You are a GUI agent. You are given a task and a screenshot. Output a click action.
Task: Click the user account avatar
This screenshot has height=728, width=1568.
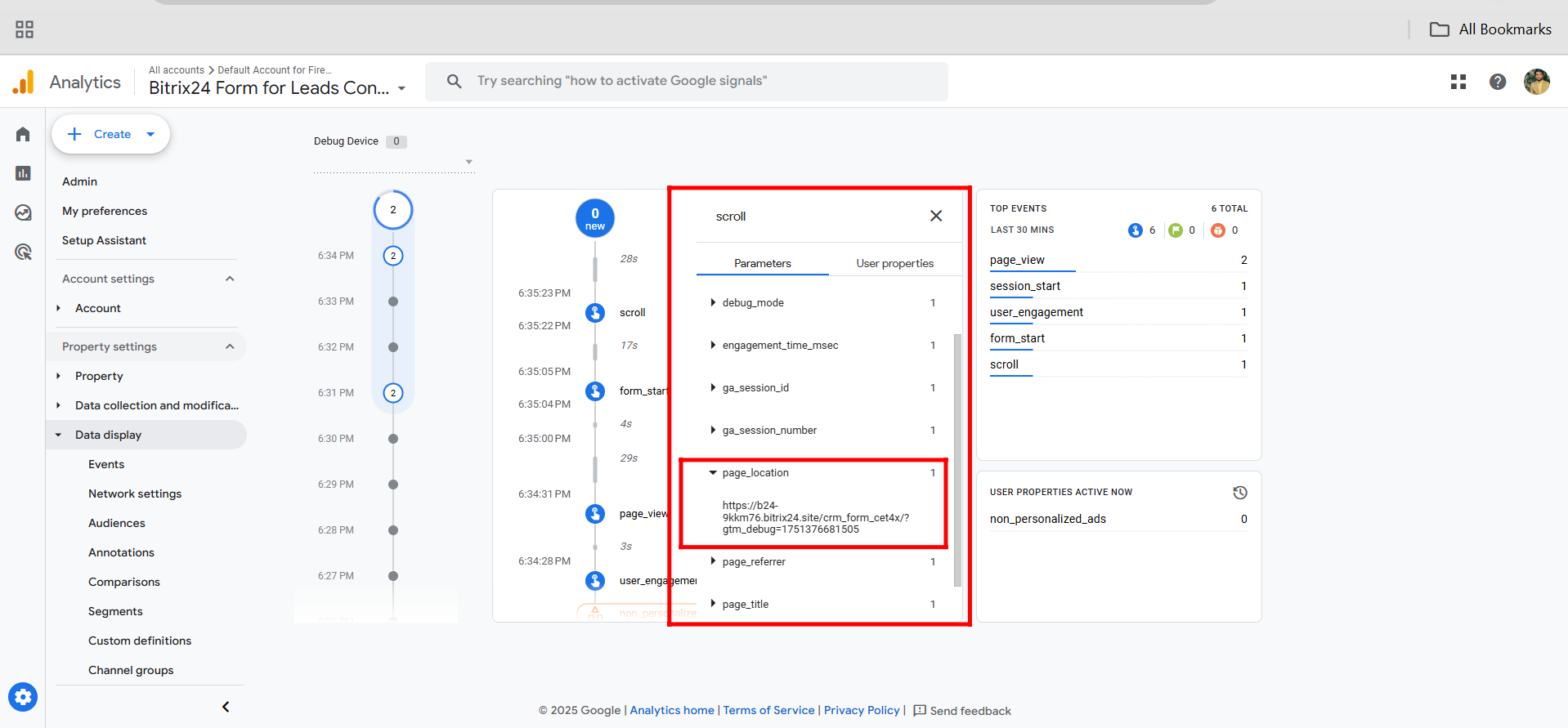pos(1537,82)
